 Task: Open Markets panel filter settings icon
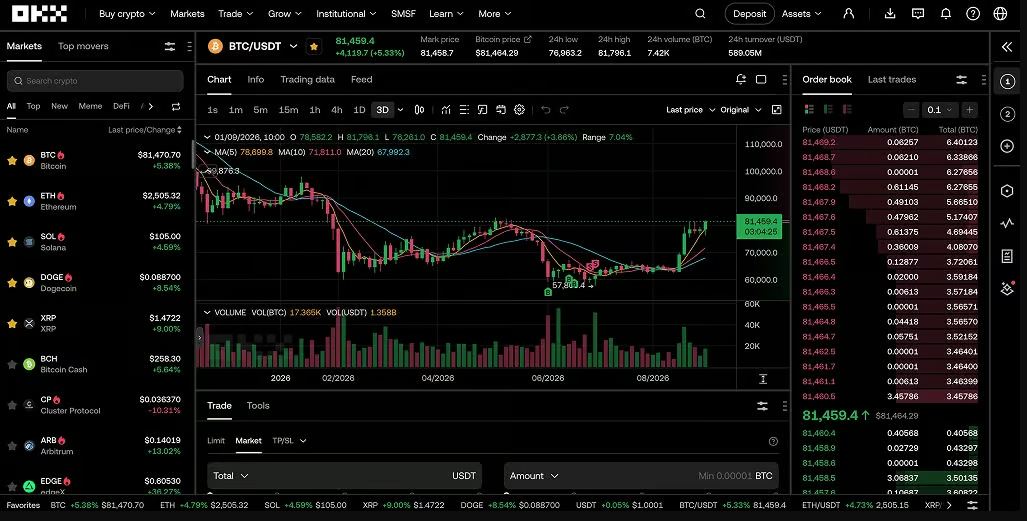(170, 47)
